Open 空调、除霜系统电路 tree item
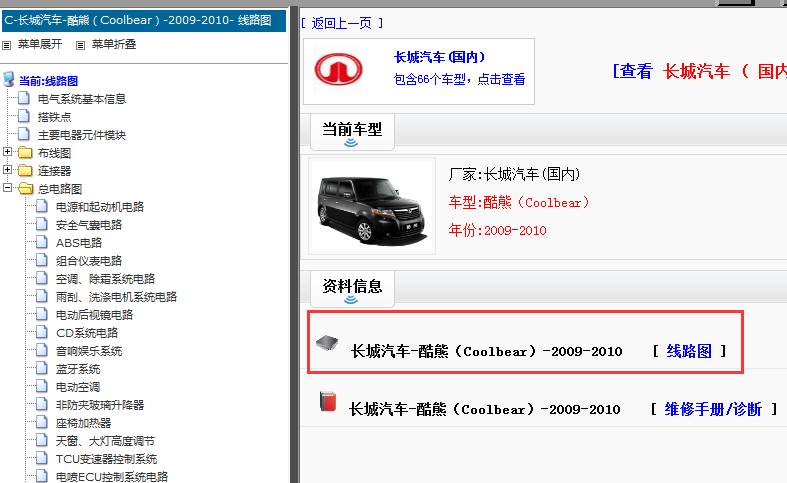This screenshot has height=483, width=787. 105,279
